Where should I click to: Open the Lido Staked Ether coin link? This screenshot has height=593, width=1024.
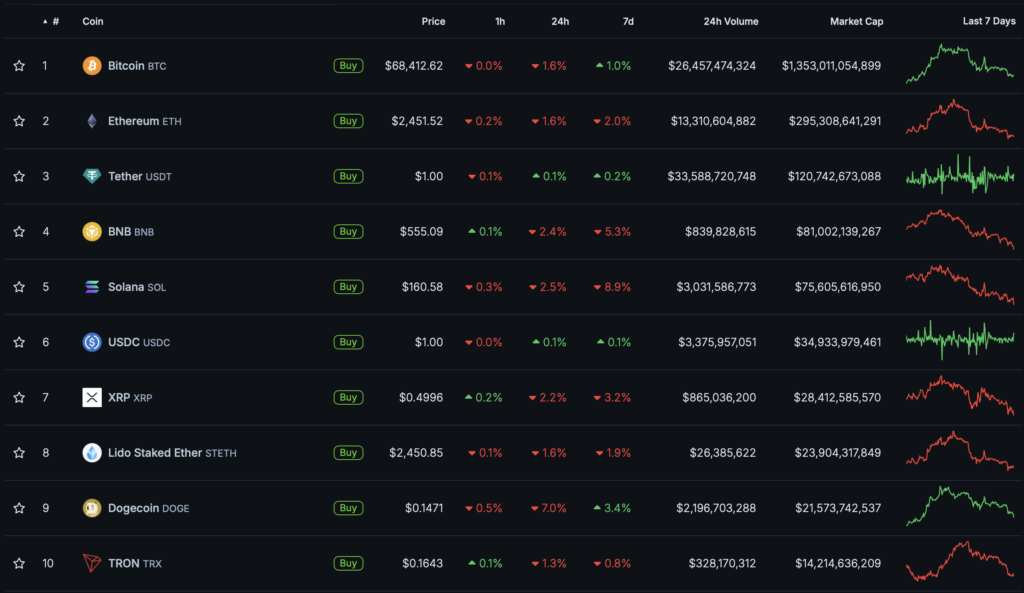click(x=155, y=453)
